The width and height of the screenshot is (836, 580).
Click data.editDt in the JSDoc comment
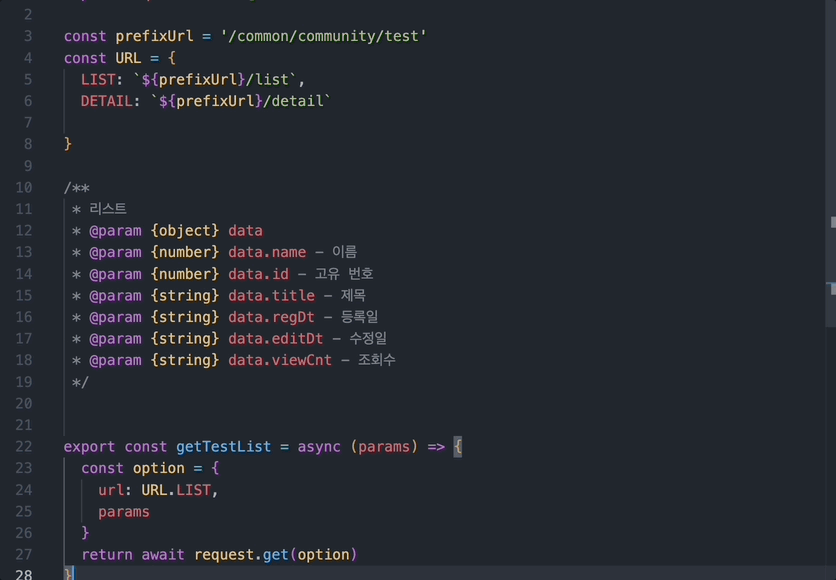(276, 339)
